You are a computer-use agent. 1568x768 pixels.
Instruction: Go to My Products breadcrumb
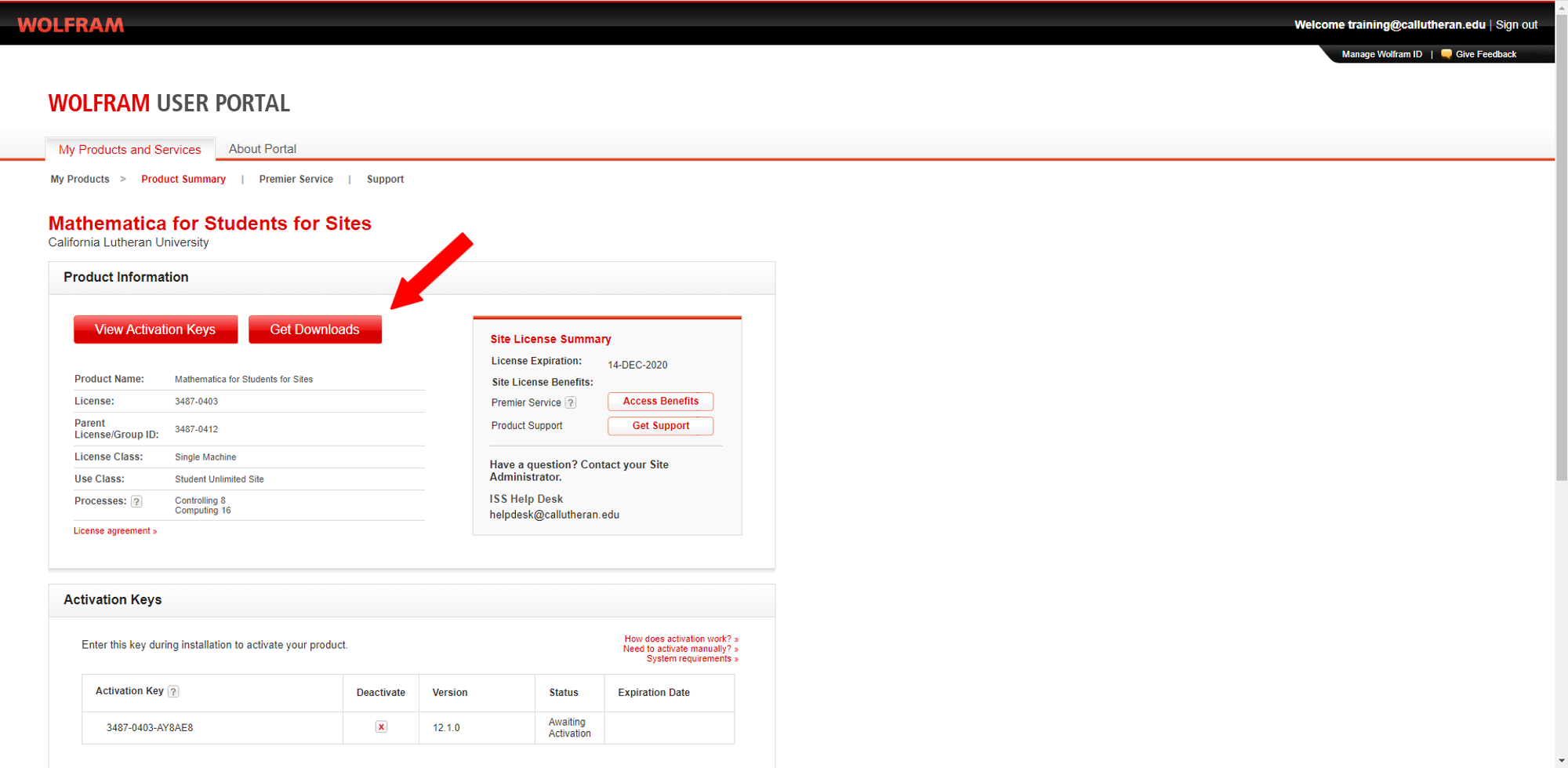(x=80, y=179)
